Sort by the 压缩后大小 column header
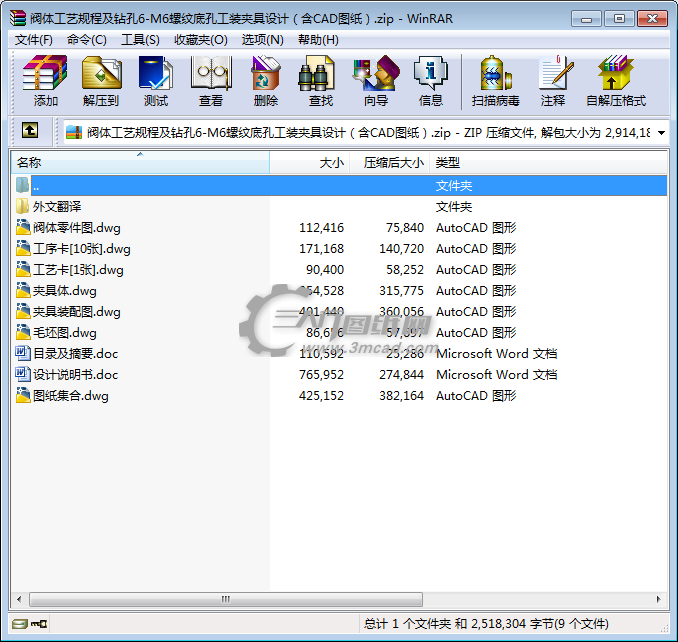 pyautogui.click(x=390, y=163)
